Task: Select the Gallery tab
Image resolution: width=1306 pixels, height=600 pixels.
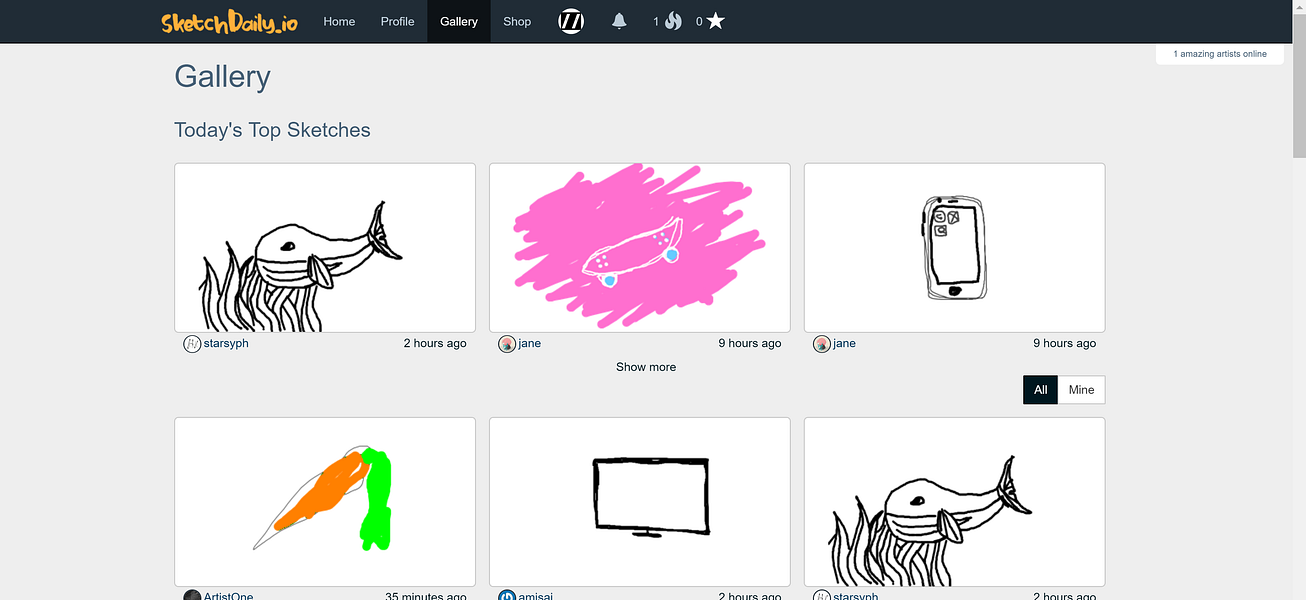Action: click(x=459, y=21)
